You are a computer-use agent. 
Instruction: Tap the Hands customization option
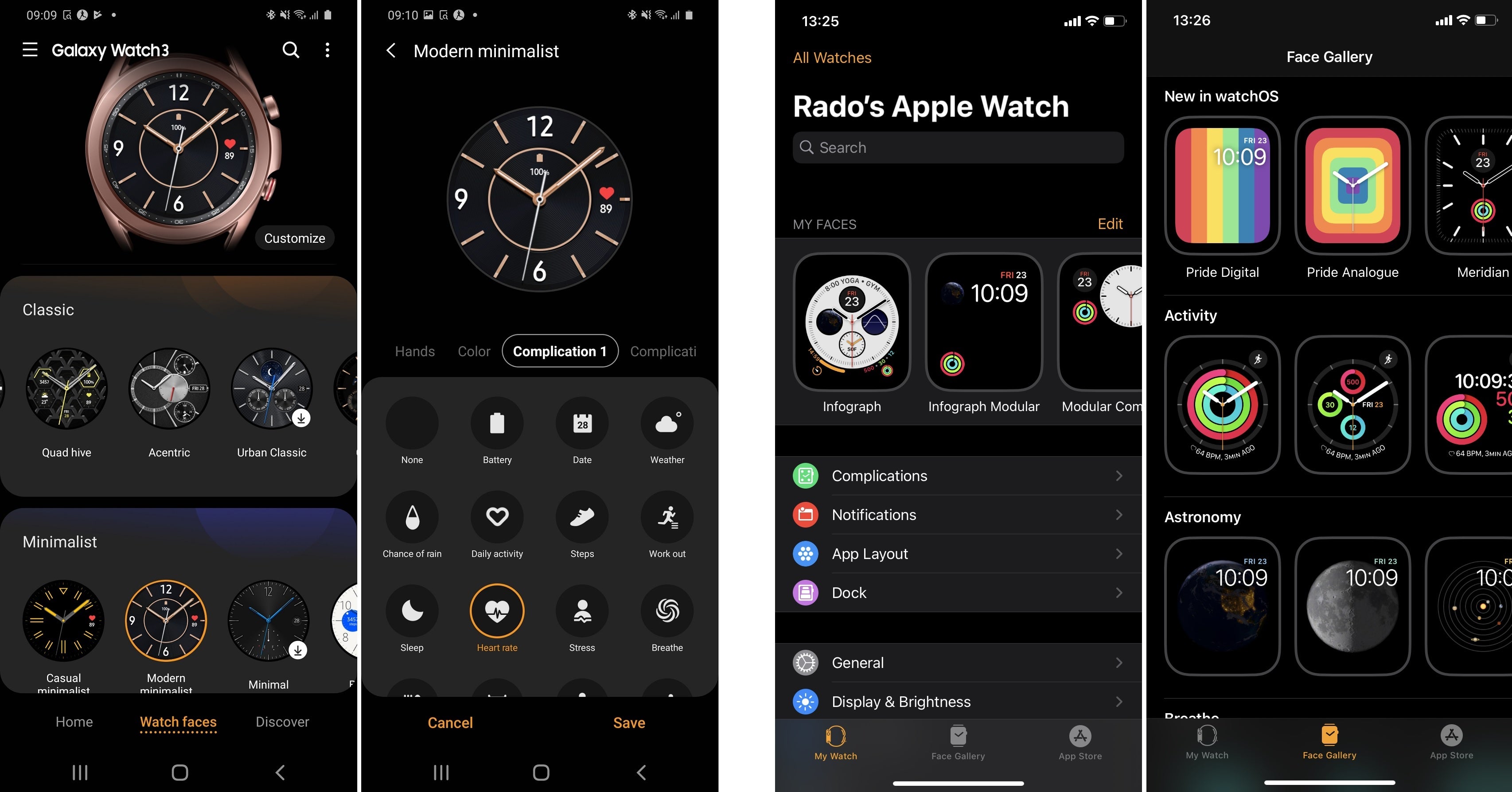point(414,351)
